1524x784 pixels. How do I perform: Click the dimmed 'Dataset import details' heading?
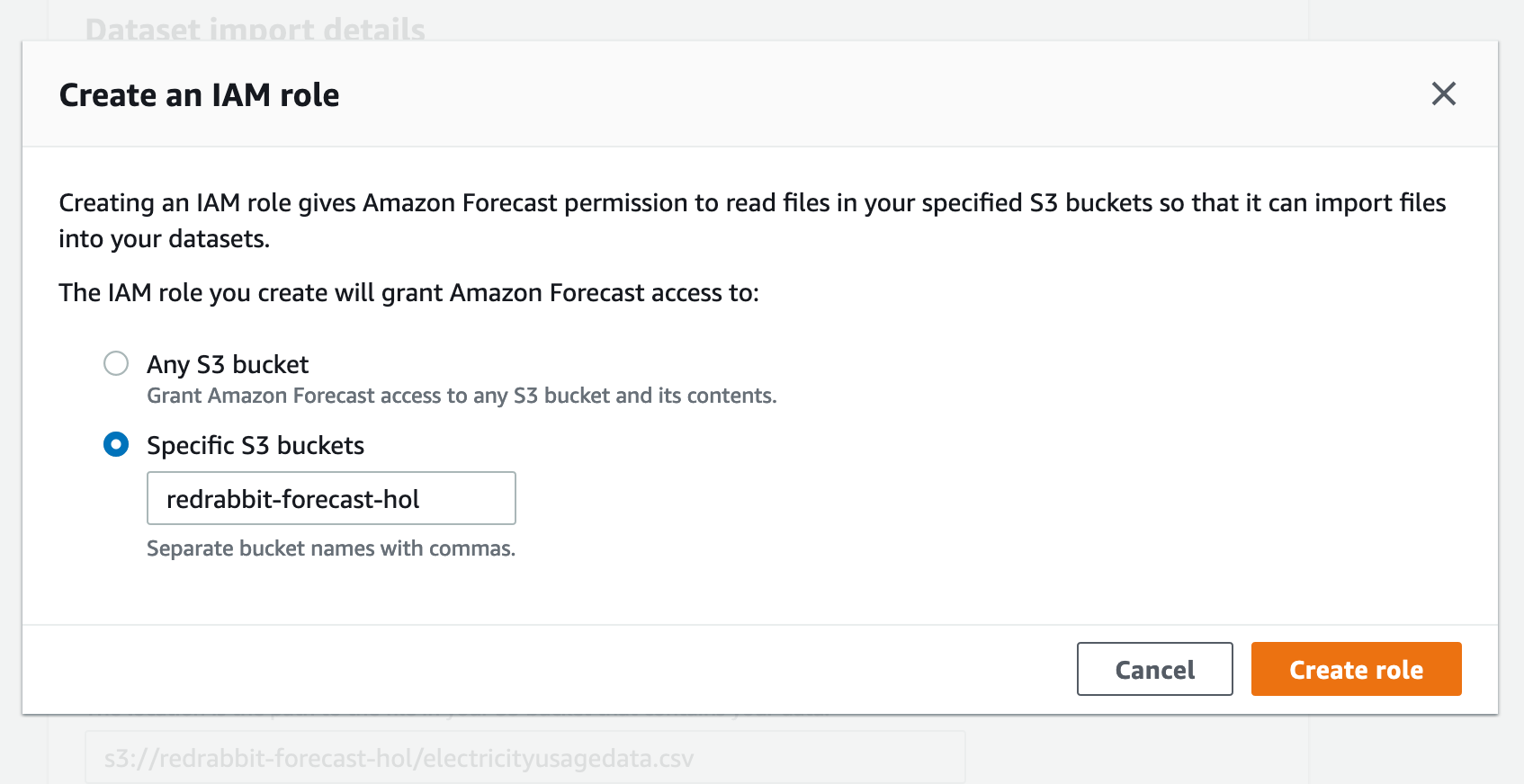[255, 29]
